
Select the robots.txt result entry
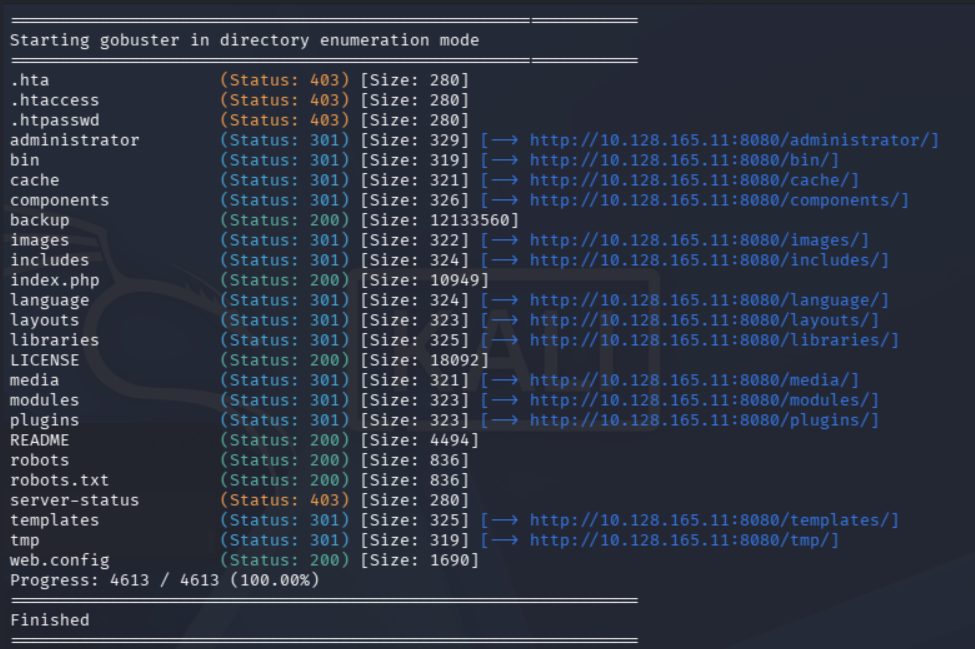(x=239, y=480)
